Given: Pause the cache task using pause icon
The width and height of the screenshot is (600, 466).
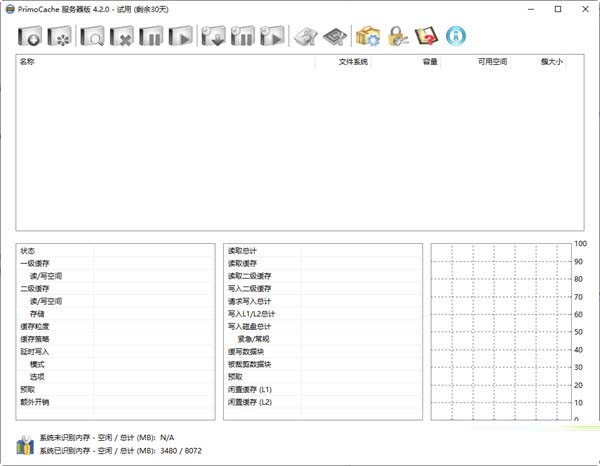Looking at the screenshot, I should click(x=152, y=38).
